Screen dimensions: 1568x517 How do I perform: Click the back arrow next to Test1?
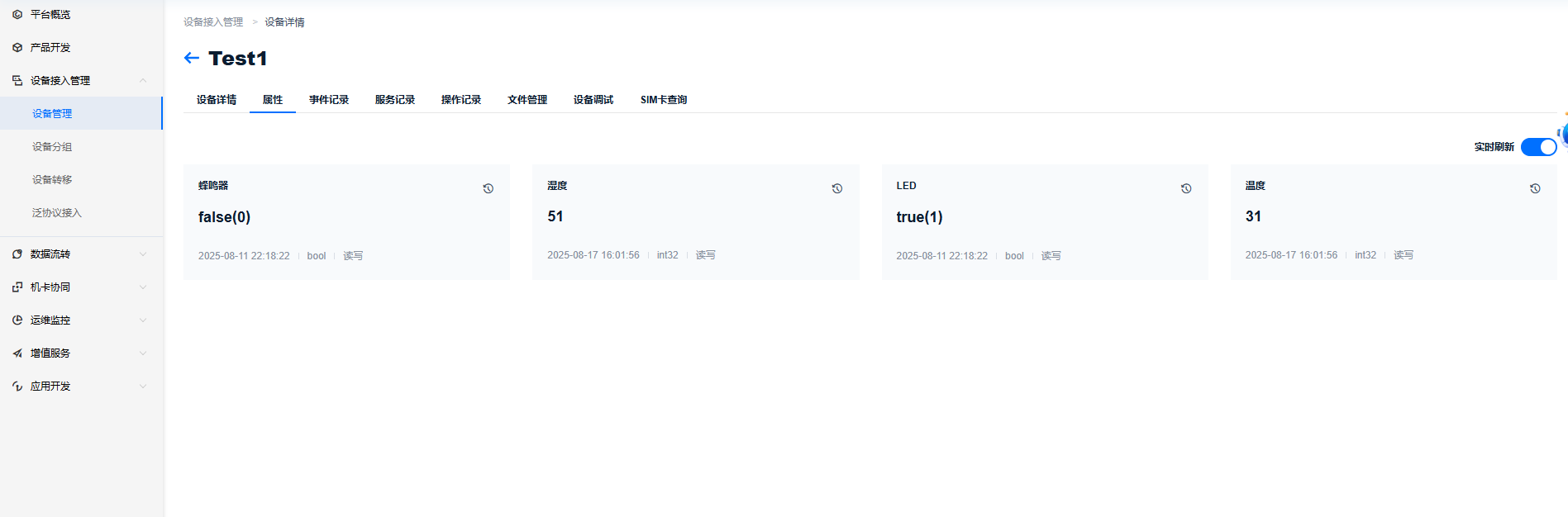tap(192, 58)
